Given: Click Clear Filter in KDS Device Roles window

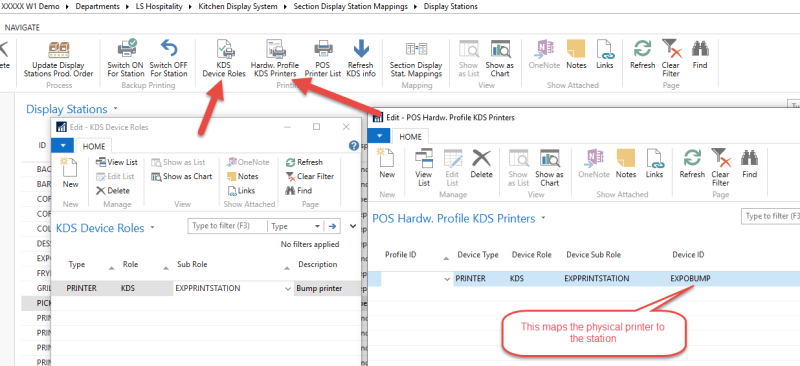Looking at the screenshot, I should pyautogui.click(x=310, y=177).
